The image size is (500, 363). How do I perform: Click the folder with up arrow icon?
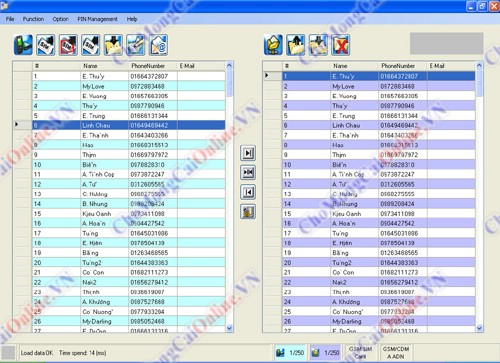coord(296,45)
